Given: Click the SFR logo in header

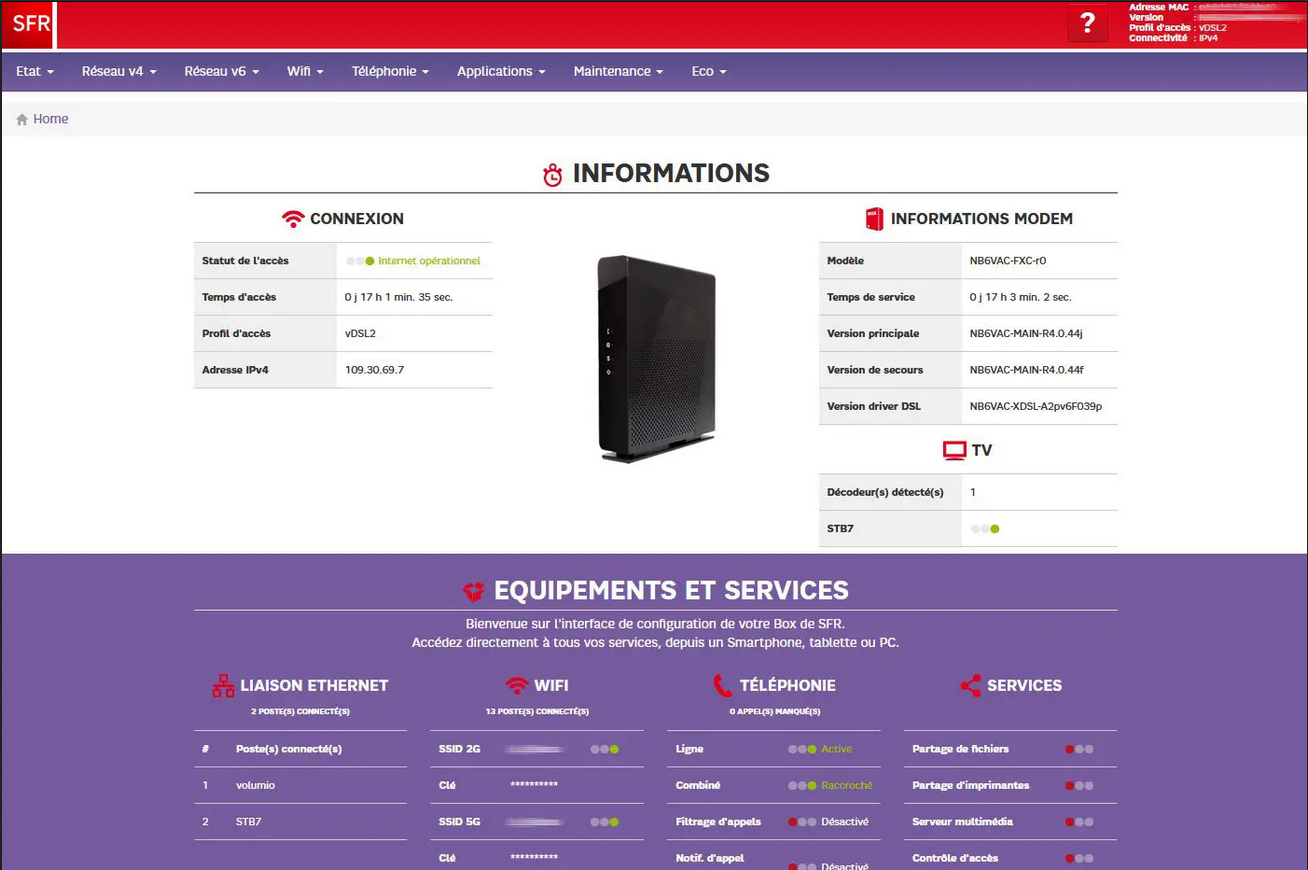Looking at the screenshot, I should pyautogui.click(x=29, y=25).
